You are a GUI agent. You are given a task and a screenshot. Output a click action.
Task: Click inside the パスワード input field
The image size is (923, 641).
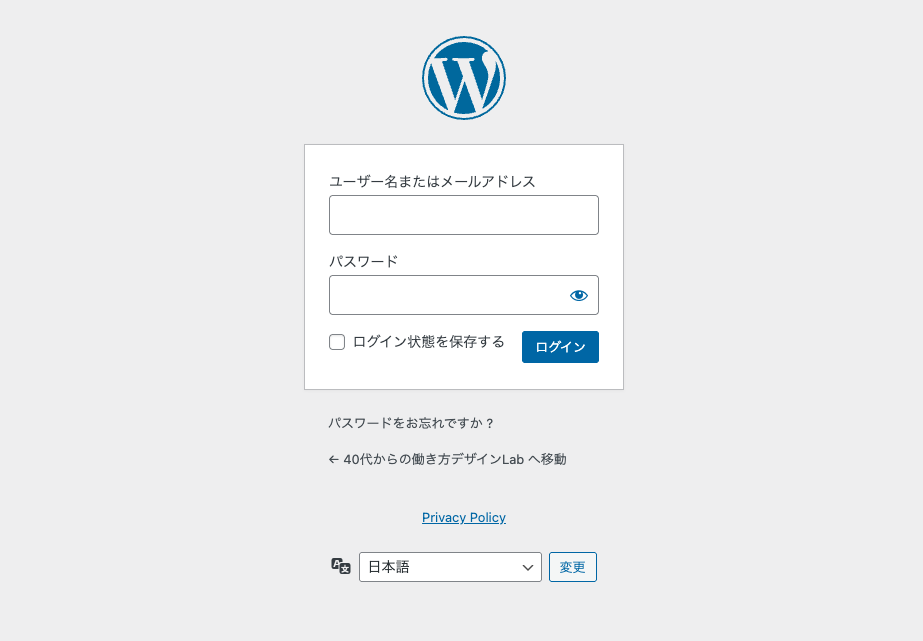[x=450, y=295]
